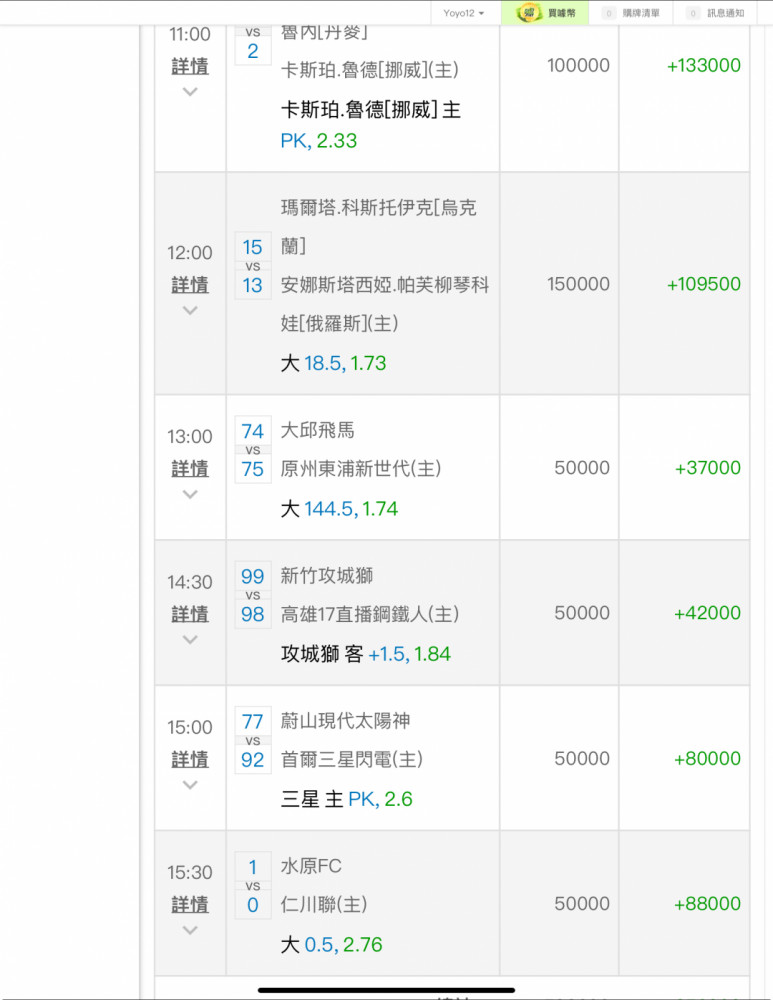Image resolution: width=773 pixels, height=1000 pixels.
Task: Click the 74 vs 75 score box
Action: coord(253,450)
